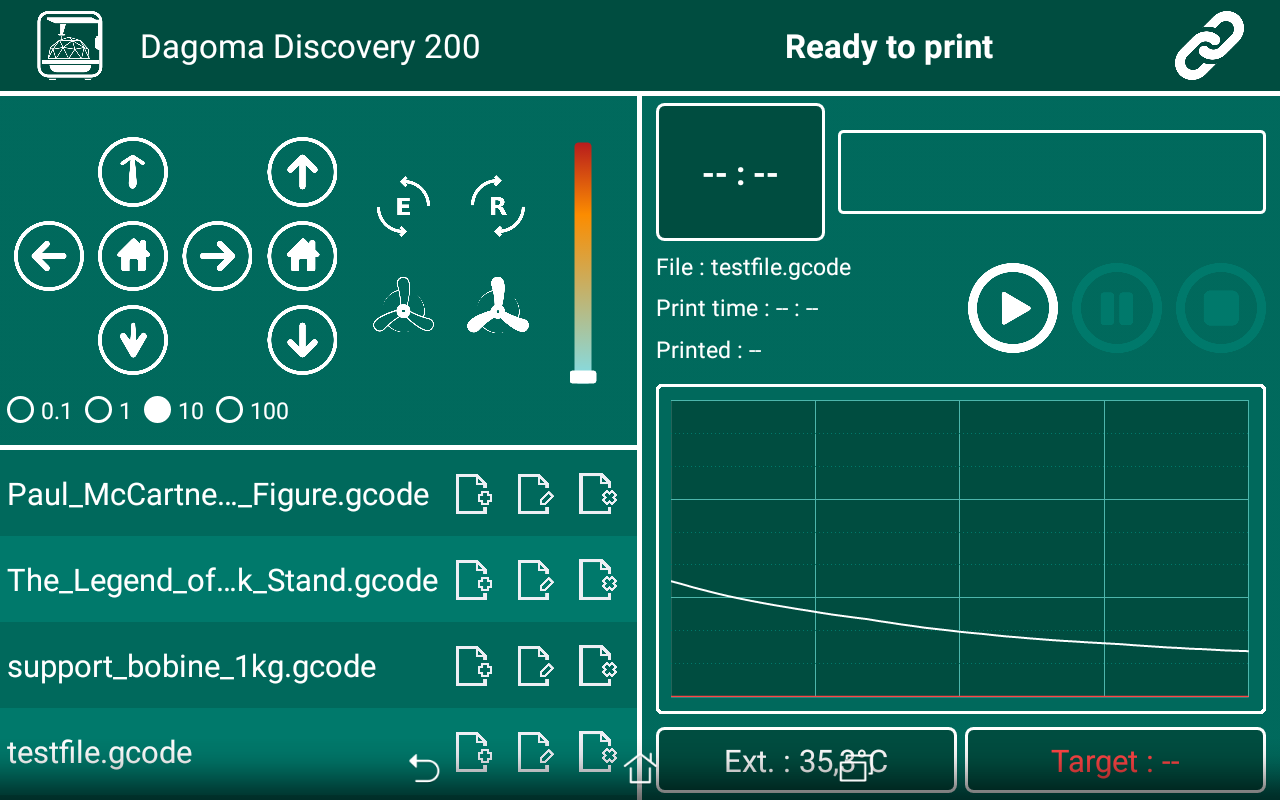This screenshot has height=800, width=1280.
Task: Stop the print
Action: pos(1221,308)
